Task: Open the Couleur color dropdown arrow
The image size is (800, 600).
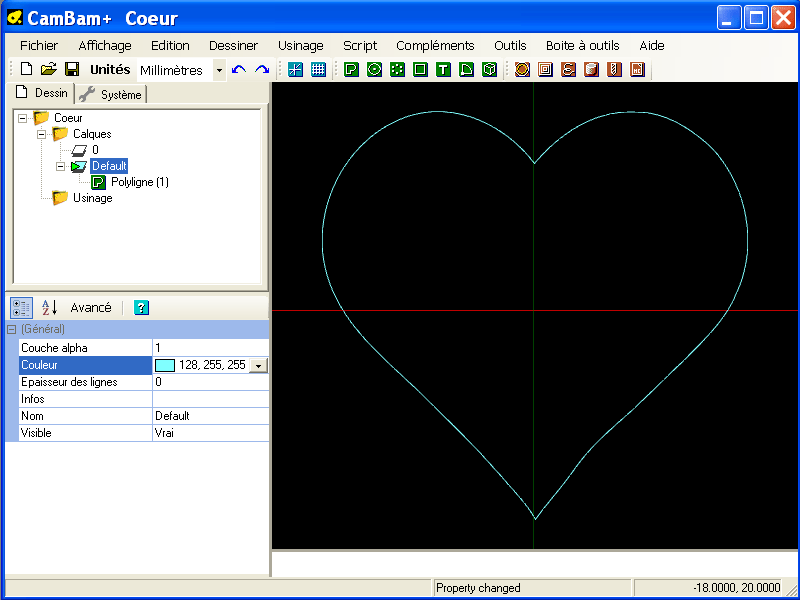Action: (259, 365)
